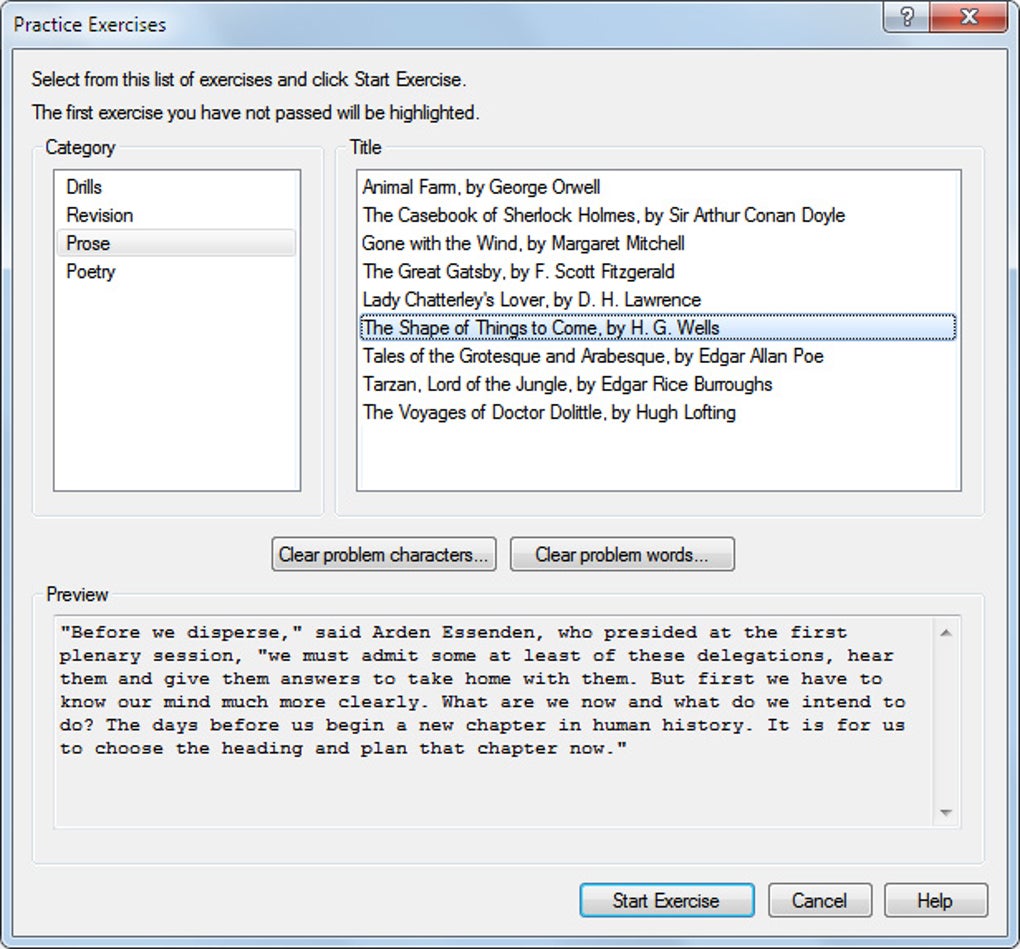Click preview scrollbar down arrow
Screen dimensions: 1020x949
pos(946,812)
